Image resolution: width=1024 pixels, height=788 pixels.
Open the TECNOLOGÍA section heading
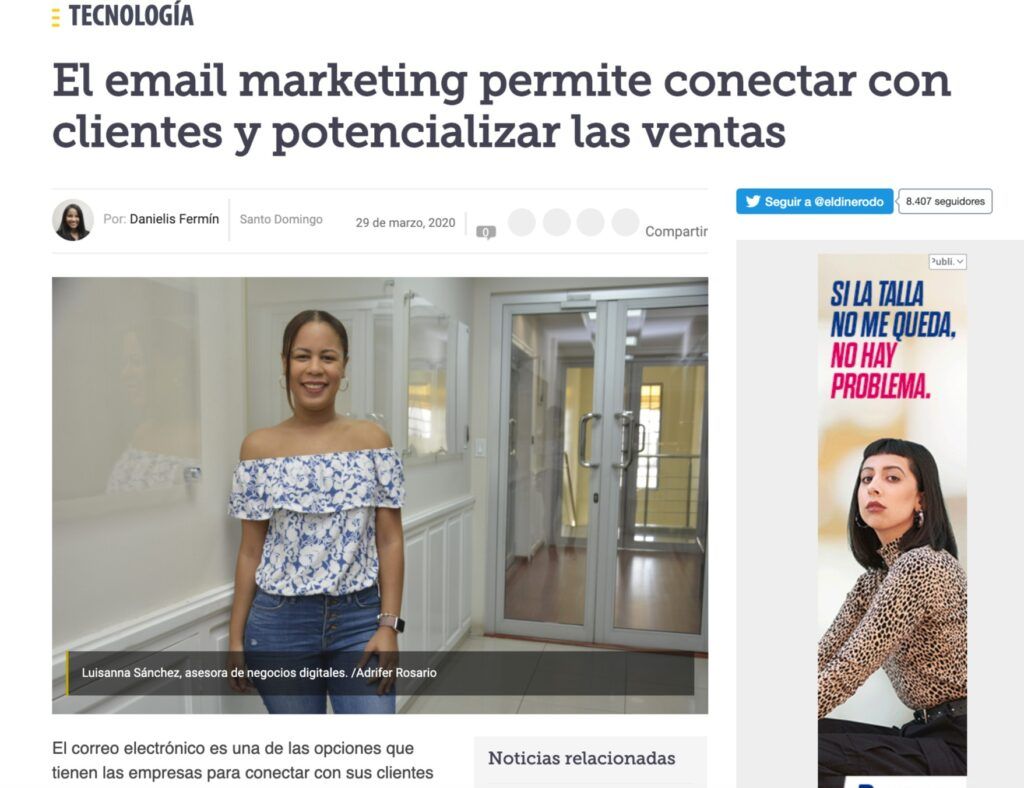131,16
